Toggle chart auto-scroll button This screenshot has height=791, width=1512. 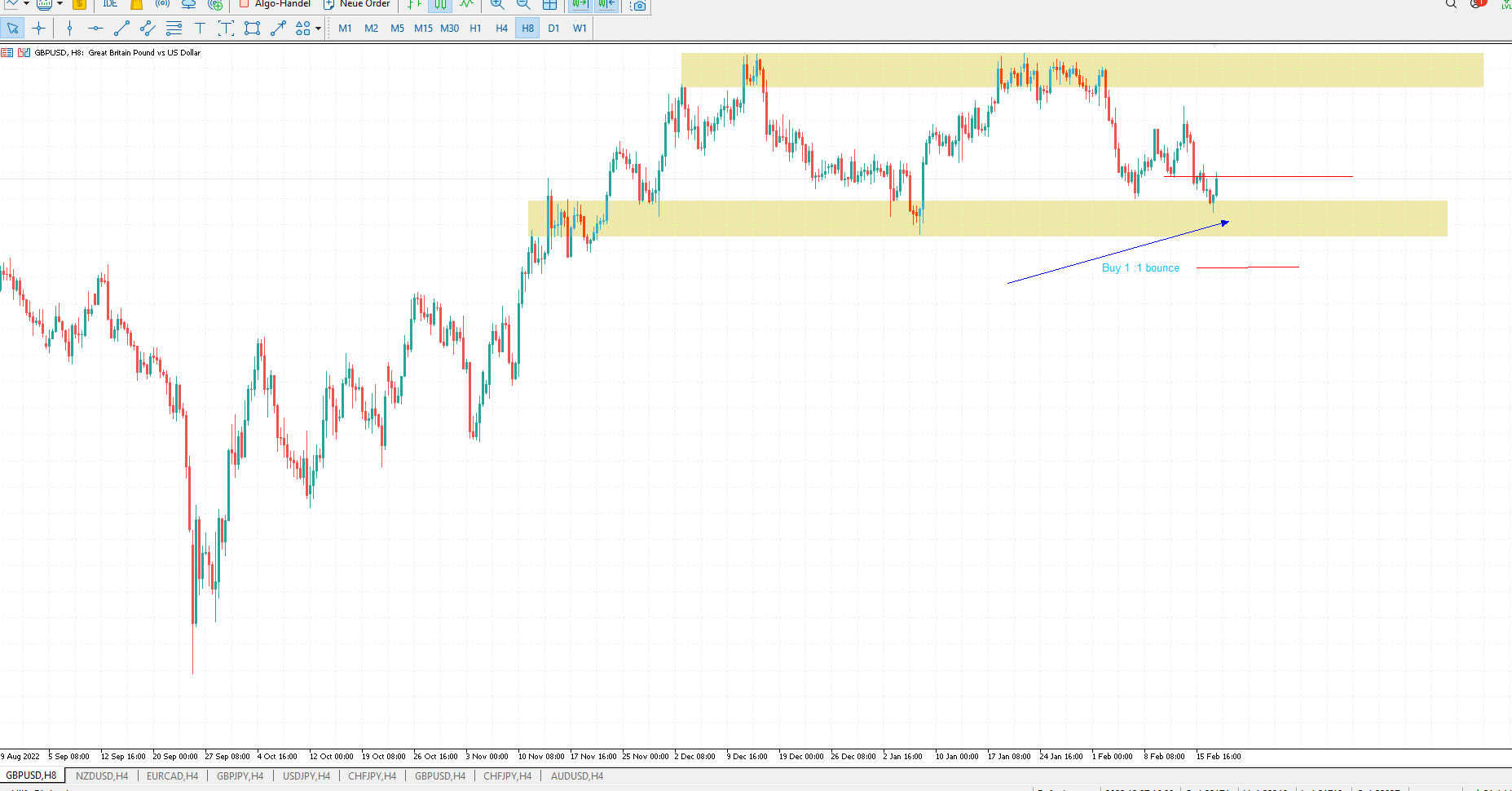(580, 4)
